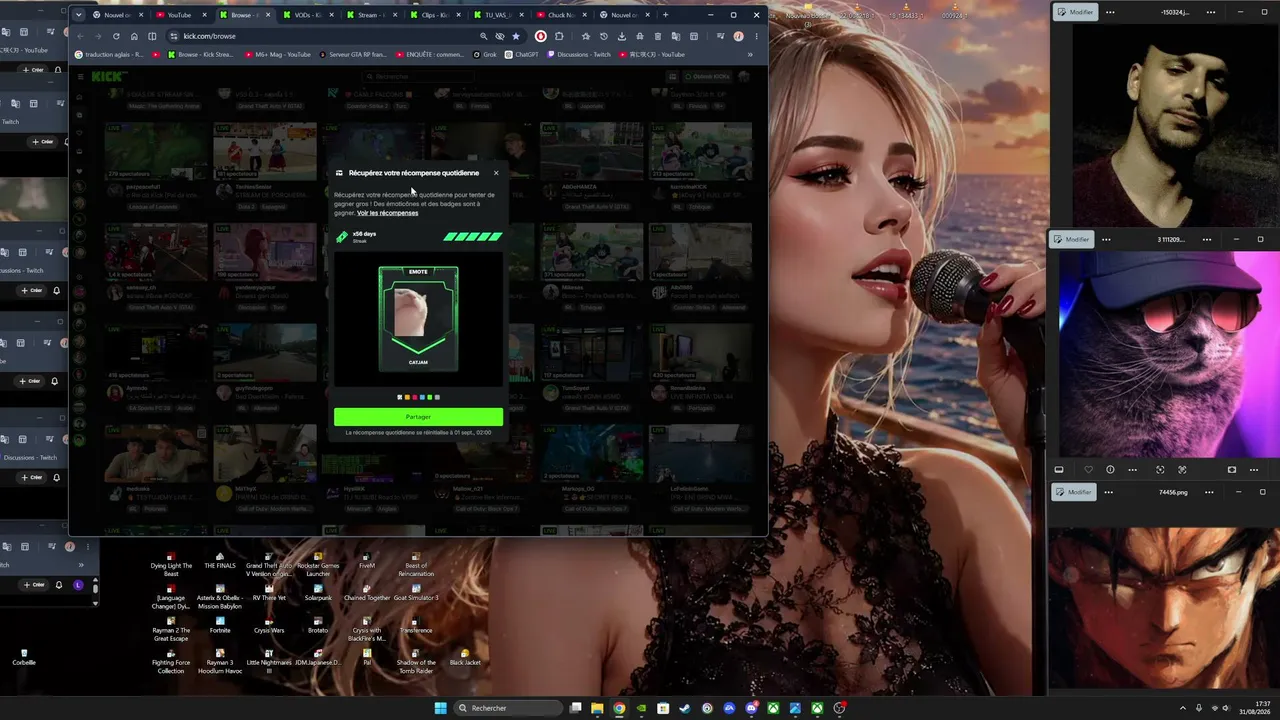The width and height of the screenshot is (1280, 720).
Task: Open the Chrome three-dot menu
Action: tap(756, 36)
